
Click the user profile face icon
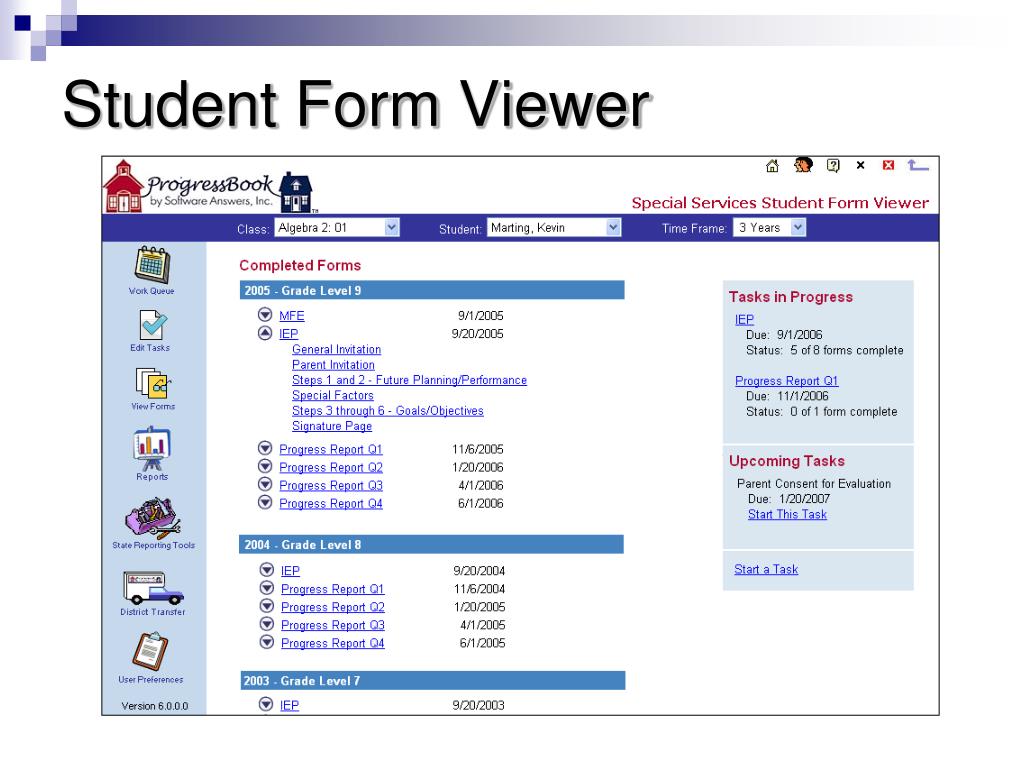coord(803,165)
